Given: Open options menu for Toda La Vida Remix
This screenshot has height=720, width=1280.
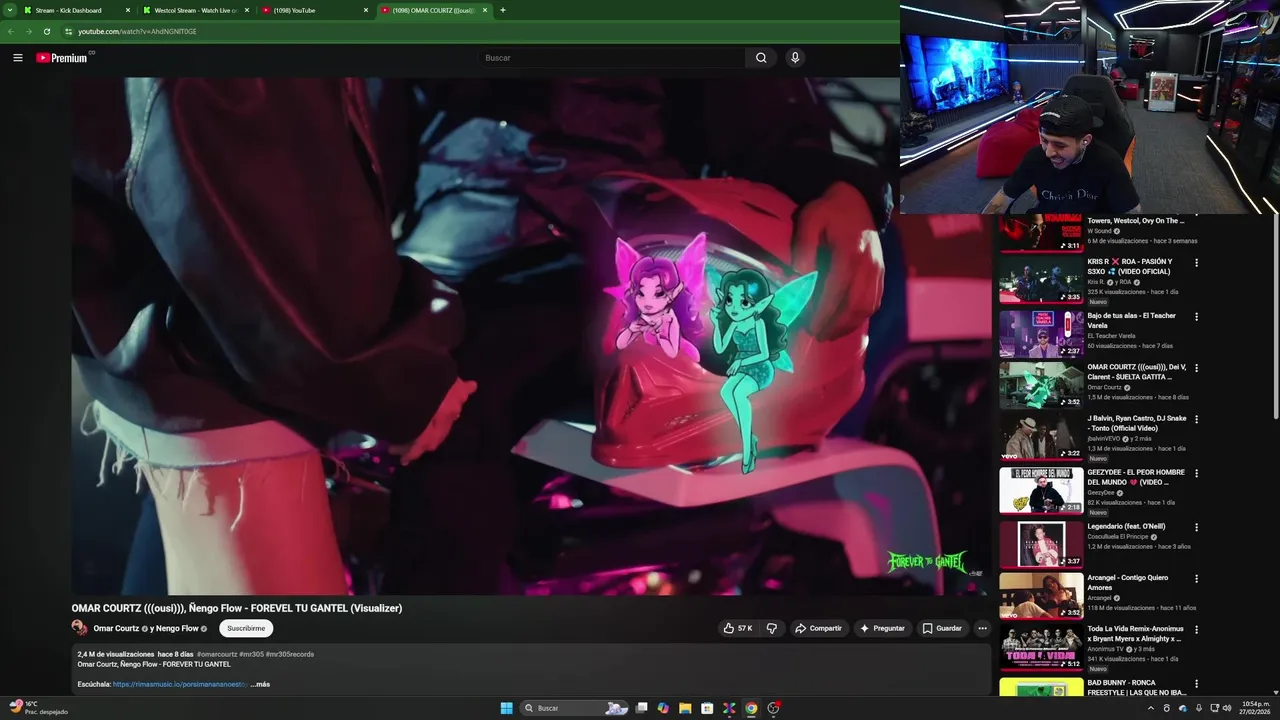Looking at the screenshot, I should click(1196, 630).
